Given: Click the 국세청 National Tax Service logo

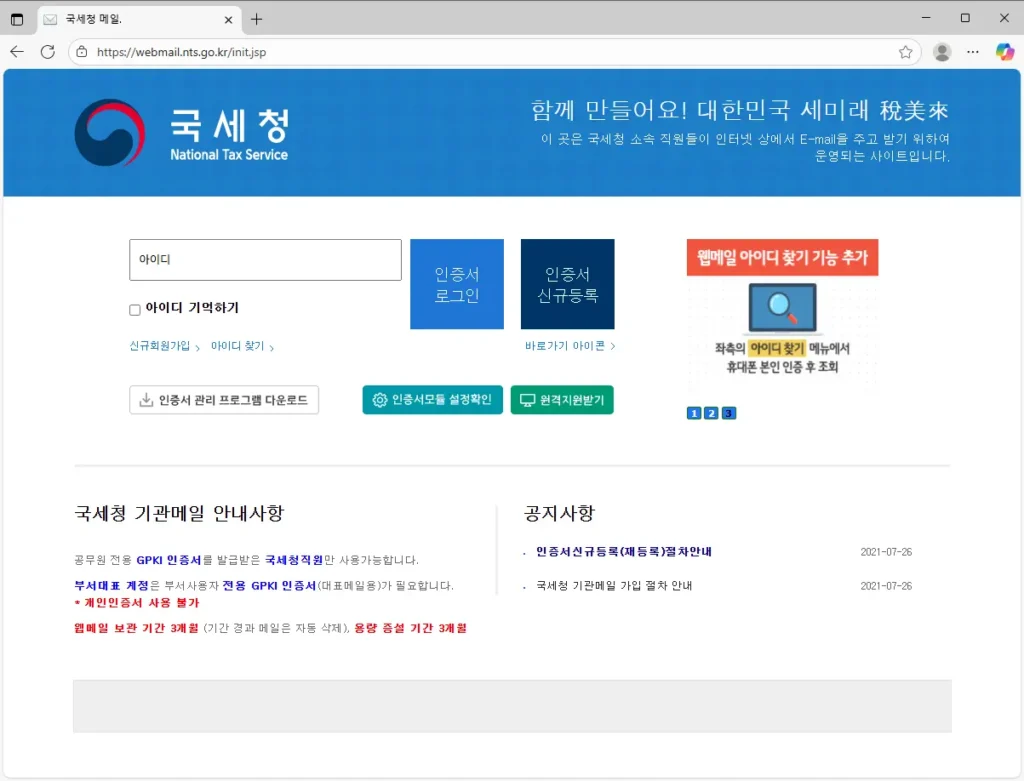Looking at the screenshot, I should 182,132.
